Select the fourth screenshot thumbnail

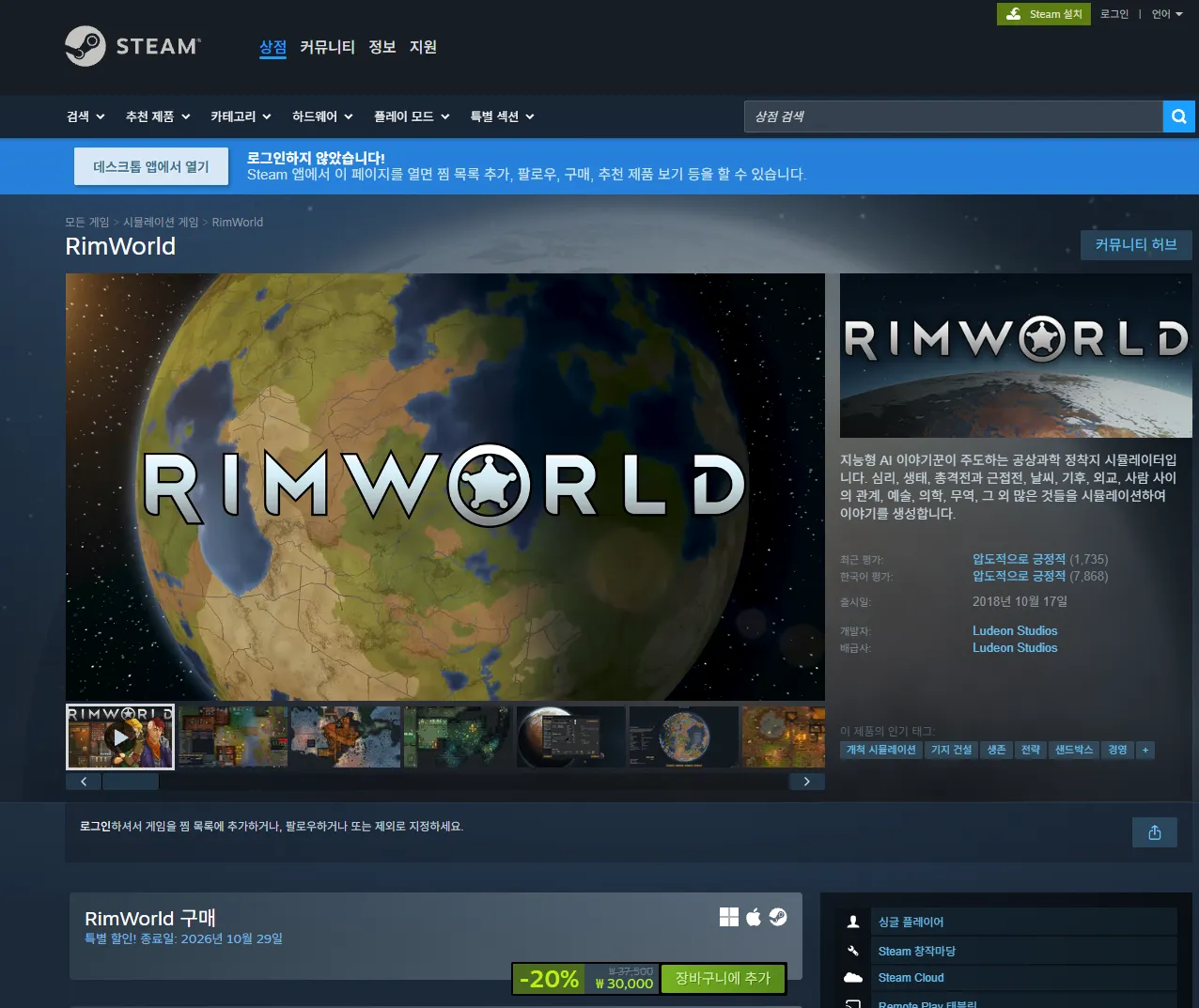click(x=459, y=737)
